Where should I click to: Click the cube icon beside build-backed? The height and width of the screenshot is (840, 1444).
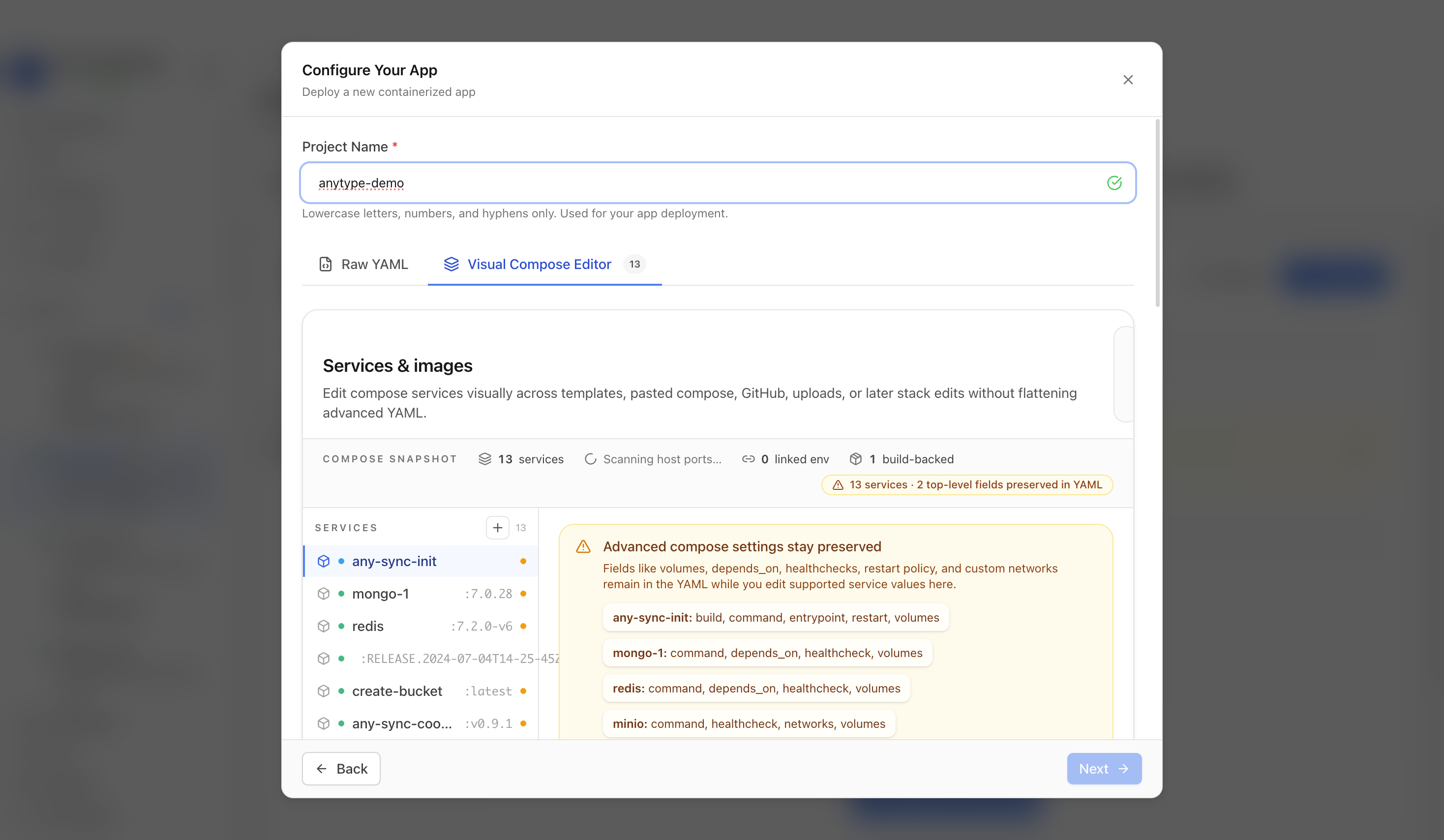coord(855,459)
